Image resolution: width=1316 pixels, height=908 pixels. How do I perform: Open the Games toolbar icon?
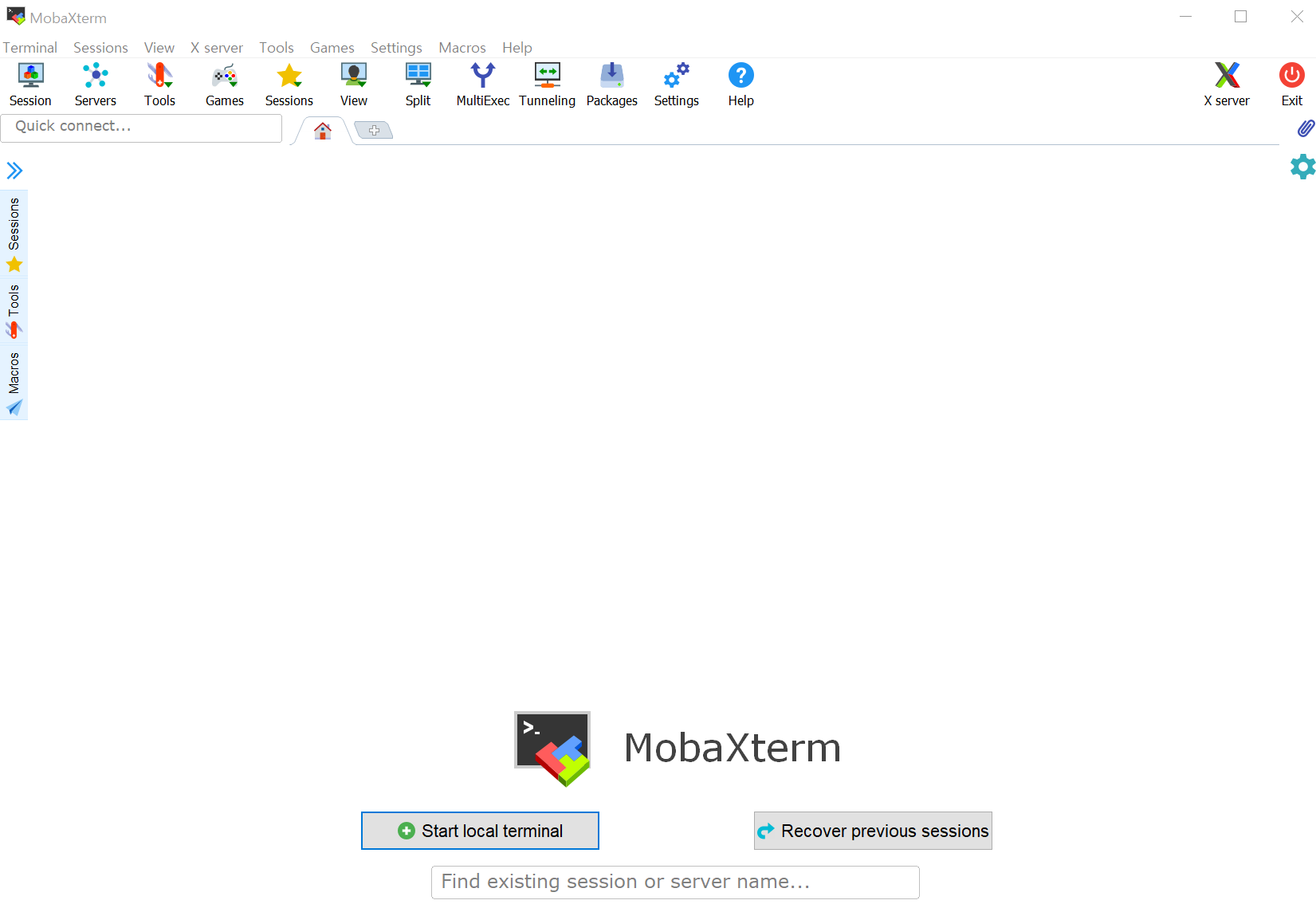(x=225, y=85)
